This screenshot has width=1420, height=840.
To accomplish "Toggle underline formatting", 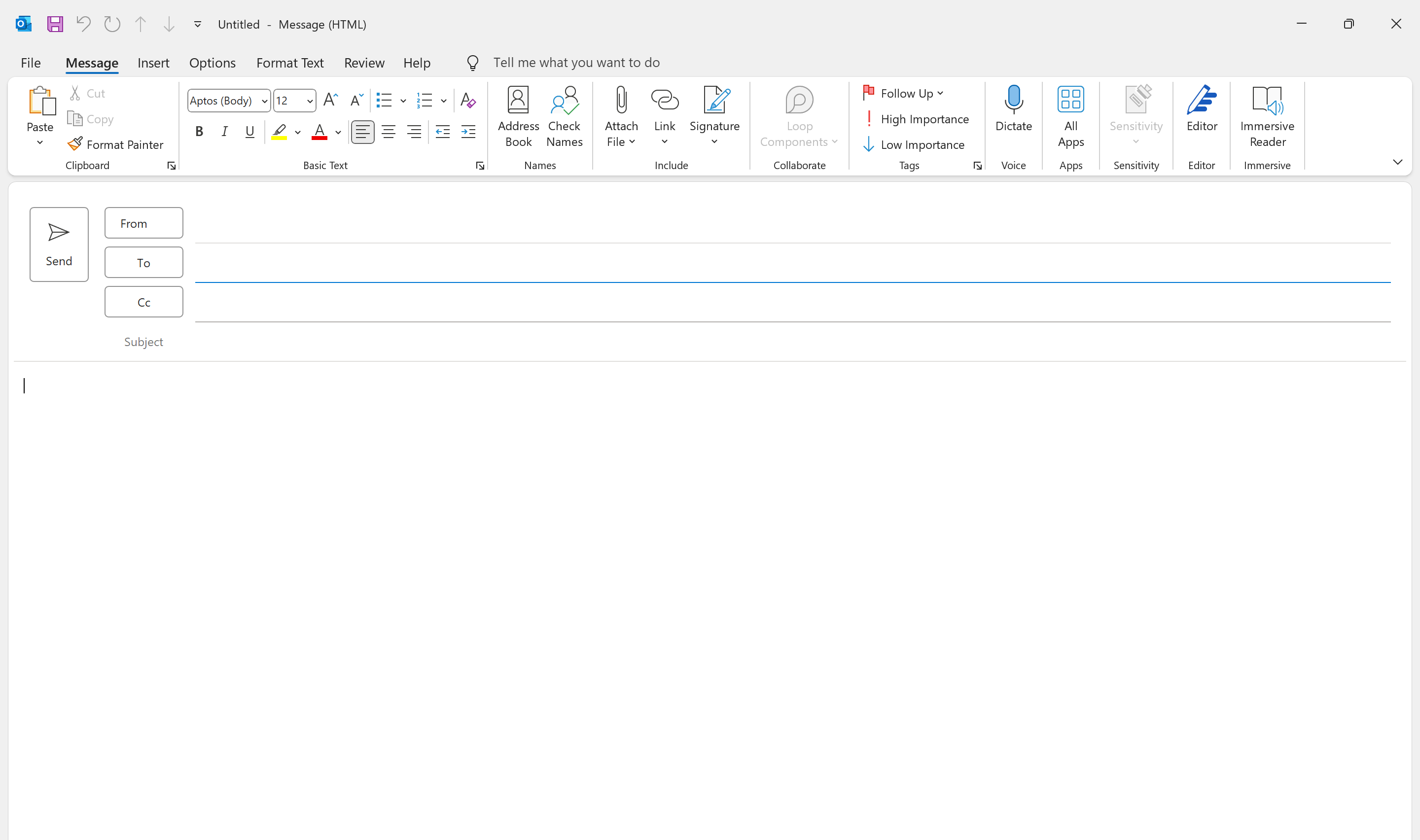I will tap(249, 132).
